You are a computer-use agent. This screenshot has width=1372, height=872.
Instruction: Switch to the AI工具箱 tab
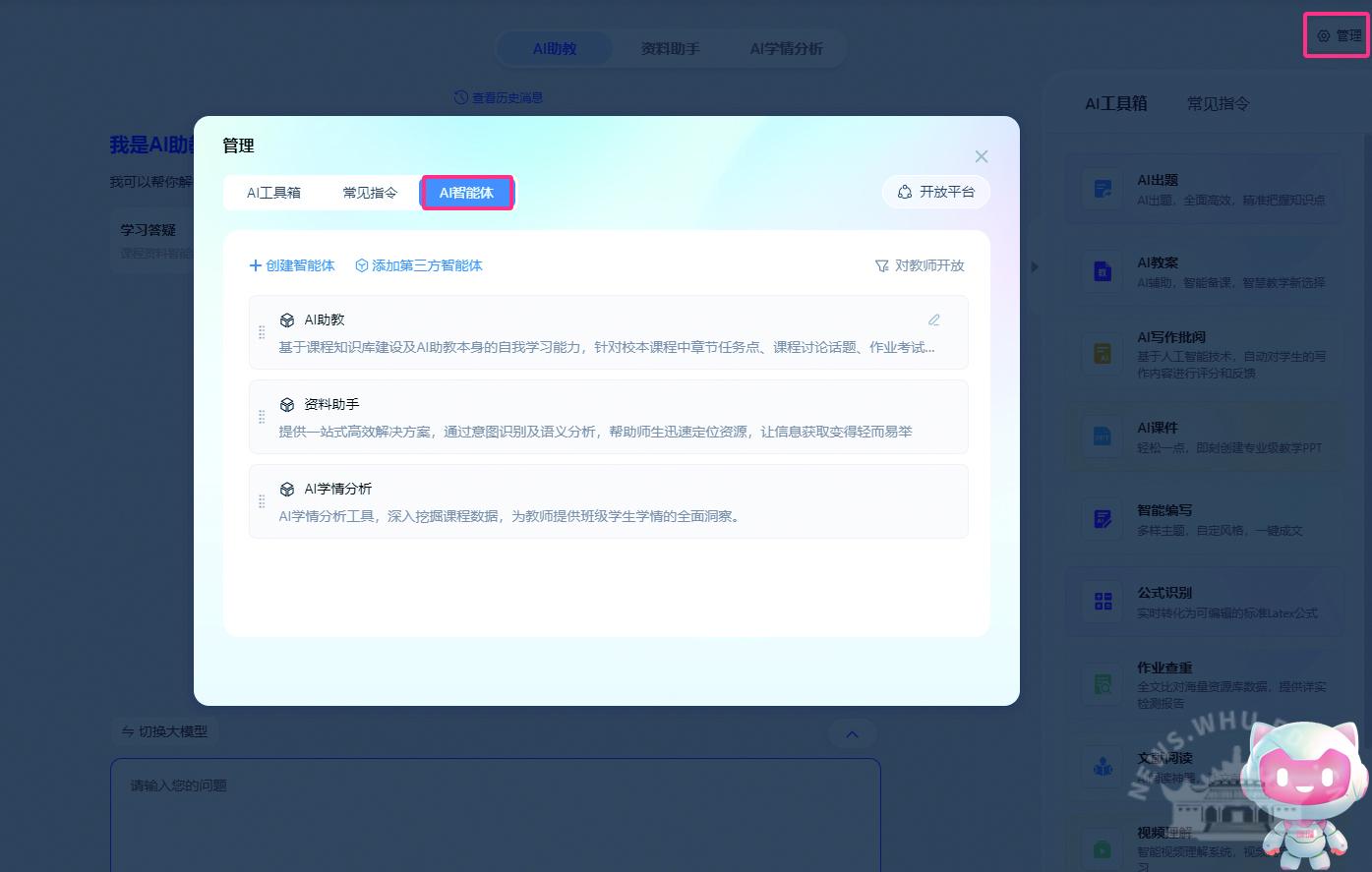pyautogui.click(x=273, y=193)
